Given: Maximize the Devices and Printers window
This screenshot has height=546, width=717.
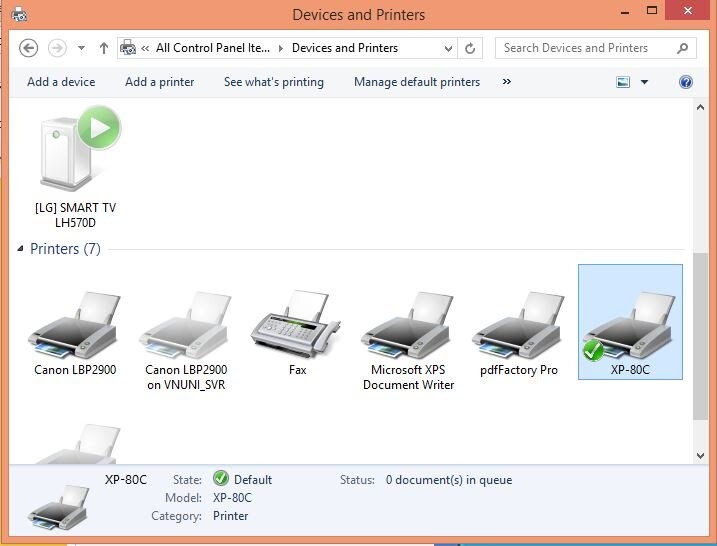Looking at the screenshot, I should [652, 11].
